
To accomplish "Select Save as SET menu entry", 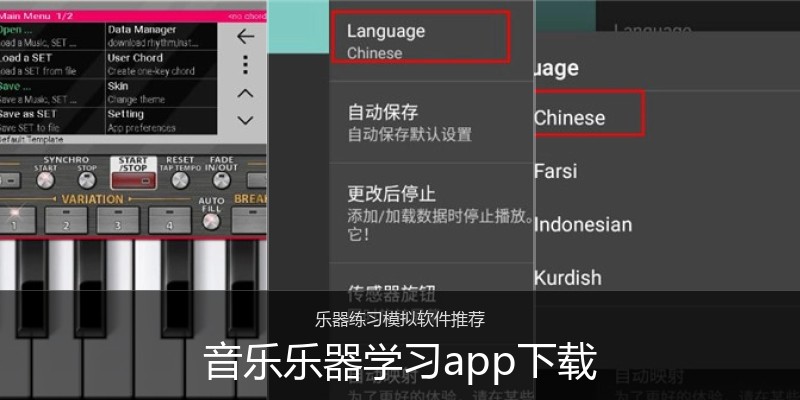I will pyautogui.click(x=52, y=120).
